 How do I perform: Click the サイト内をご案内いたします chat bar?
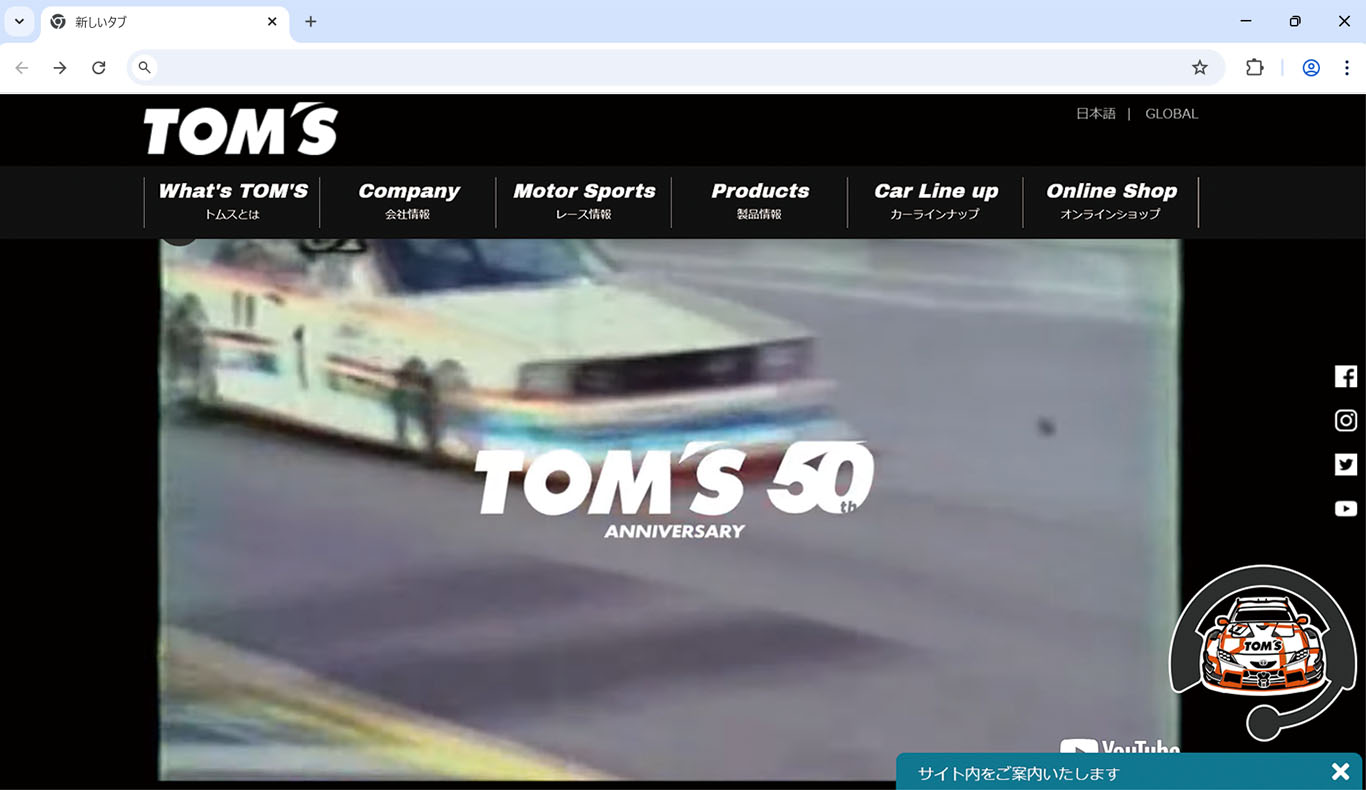point(1129,772)
